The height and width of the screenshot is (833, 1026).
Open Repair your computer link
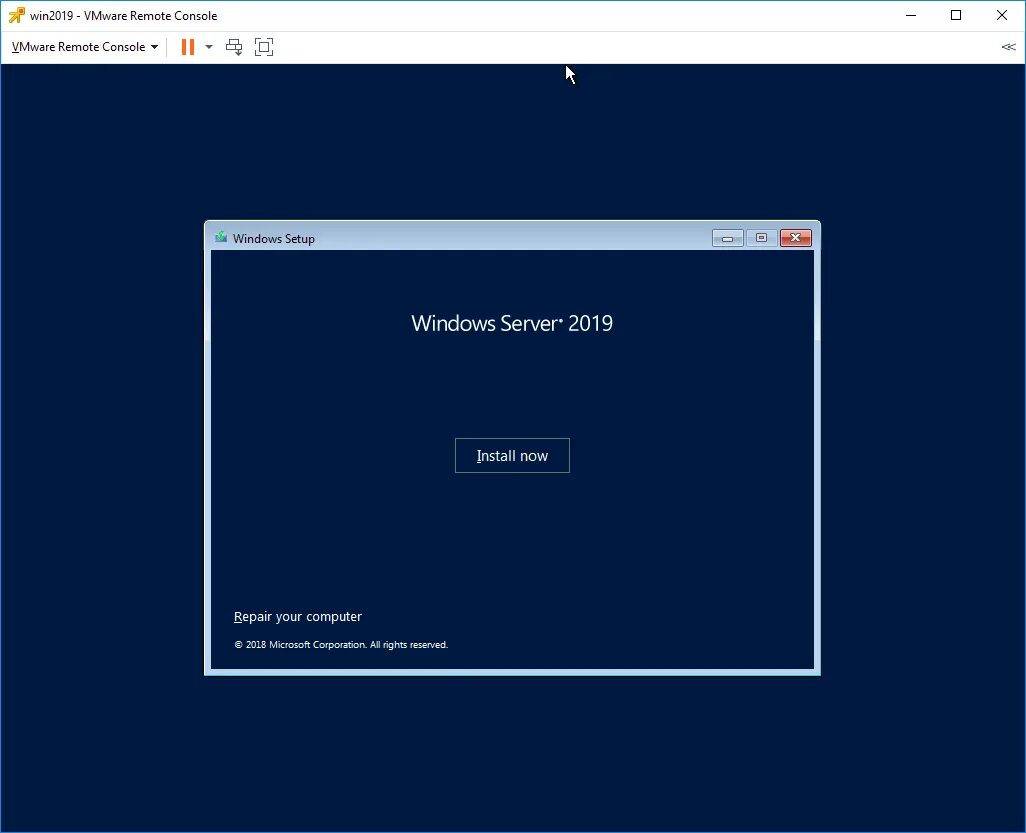(298, 616)
